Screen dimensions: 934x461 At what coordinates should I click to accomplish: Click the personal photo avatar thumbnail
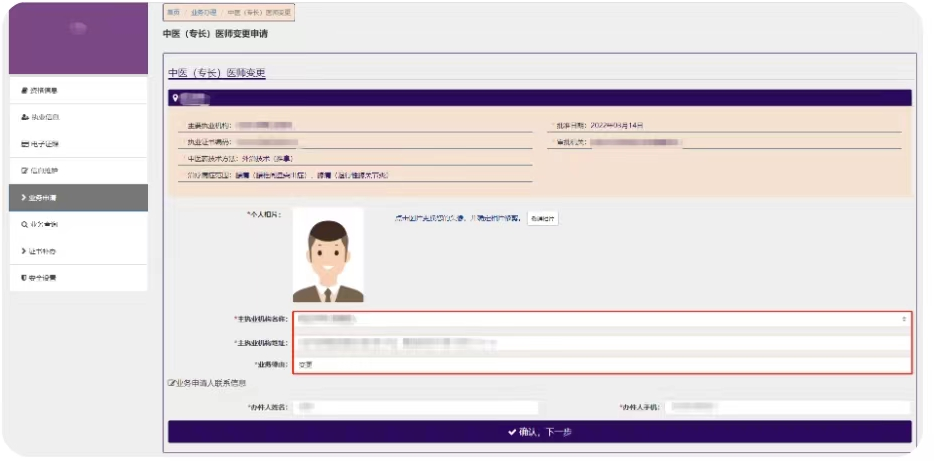click(x=328, y=256)
